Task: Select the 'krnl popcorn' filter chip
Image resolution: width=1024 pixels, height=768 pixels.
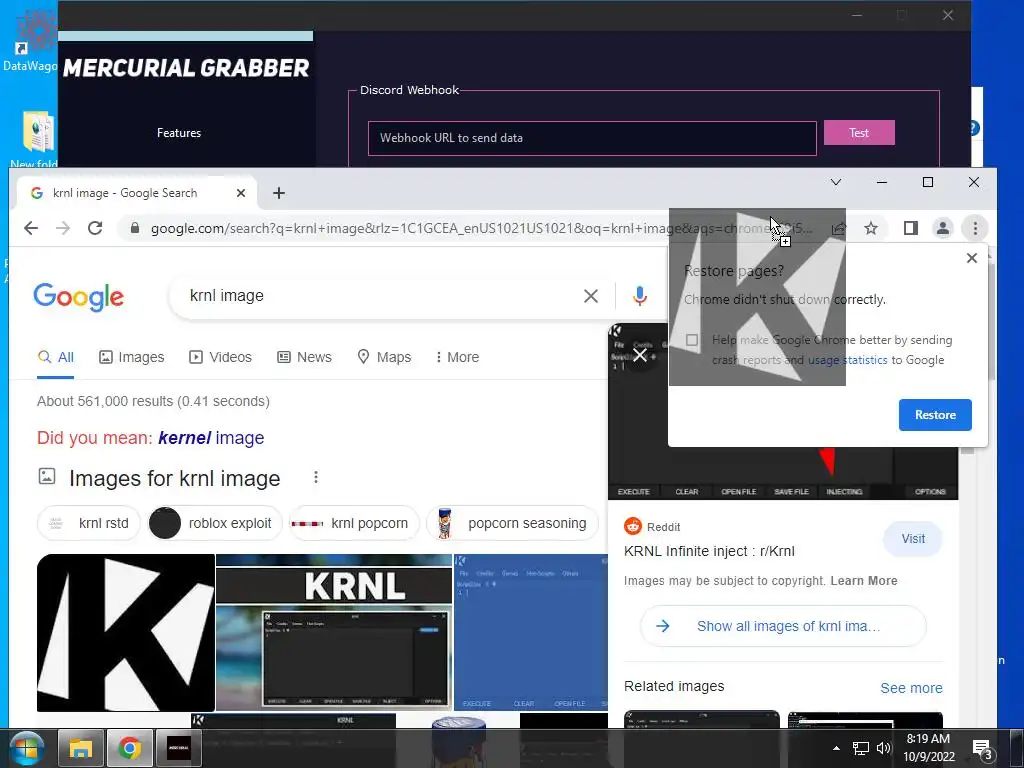Action: click(x=354, y=523)
